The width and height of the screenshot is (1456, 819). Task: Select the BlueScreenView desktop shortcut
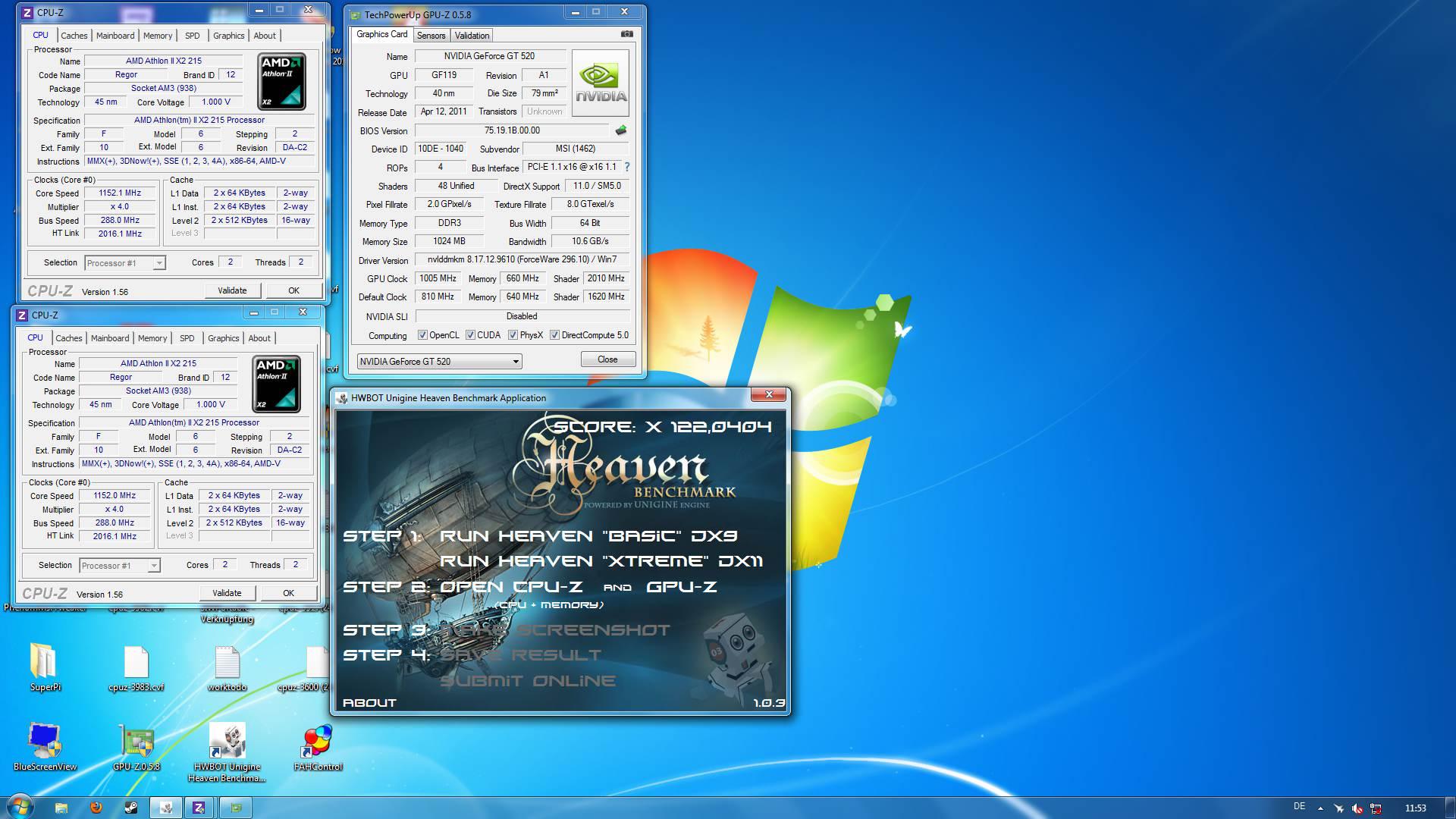(x=45, y=747)
